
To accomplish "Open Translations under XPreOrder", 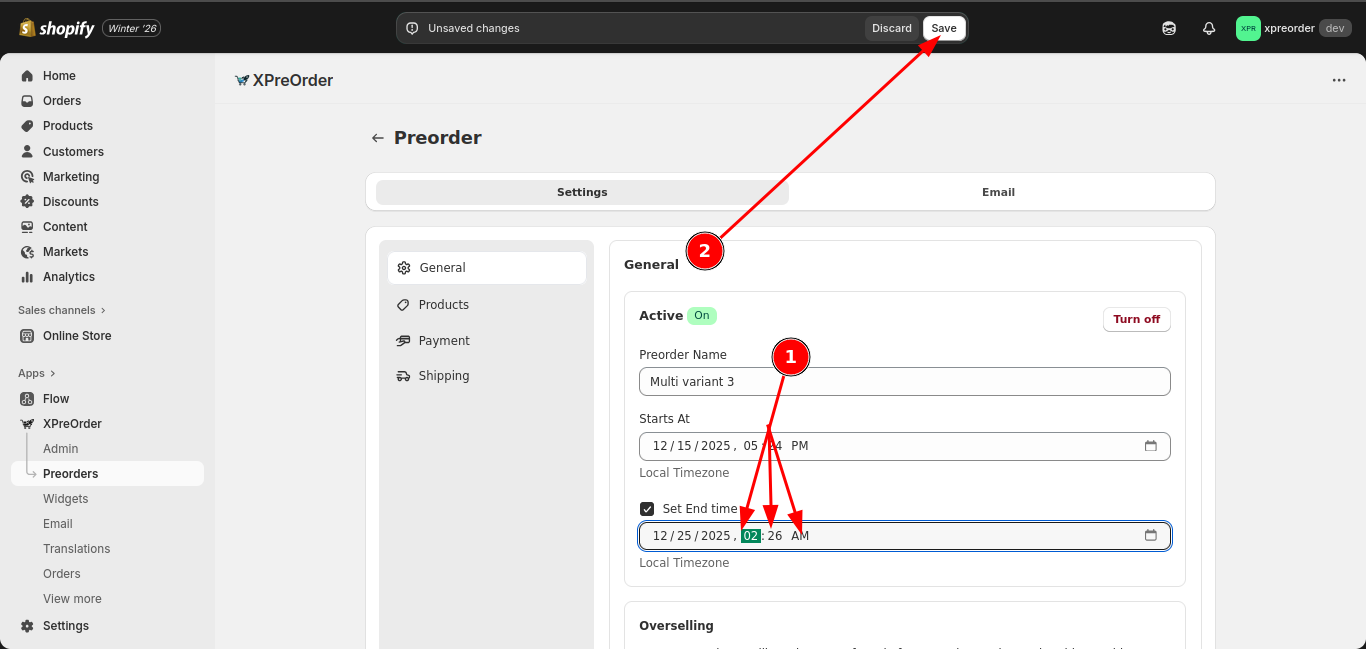I will point(77,549).
